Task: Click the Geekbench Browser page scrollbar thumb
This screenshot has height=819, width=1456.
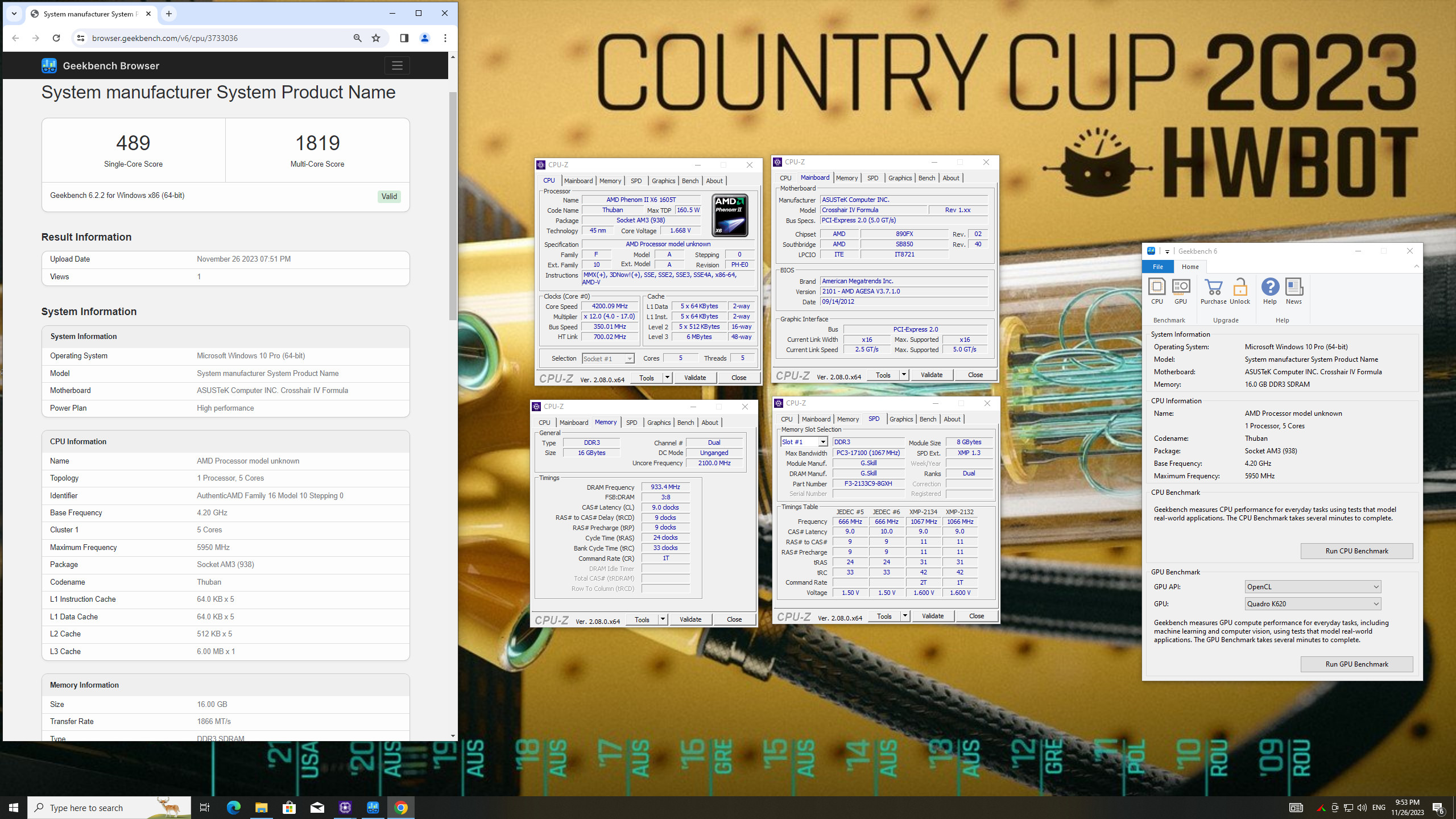Action: point(453,206)
